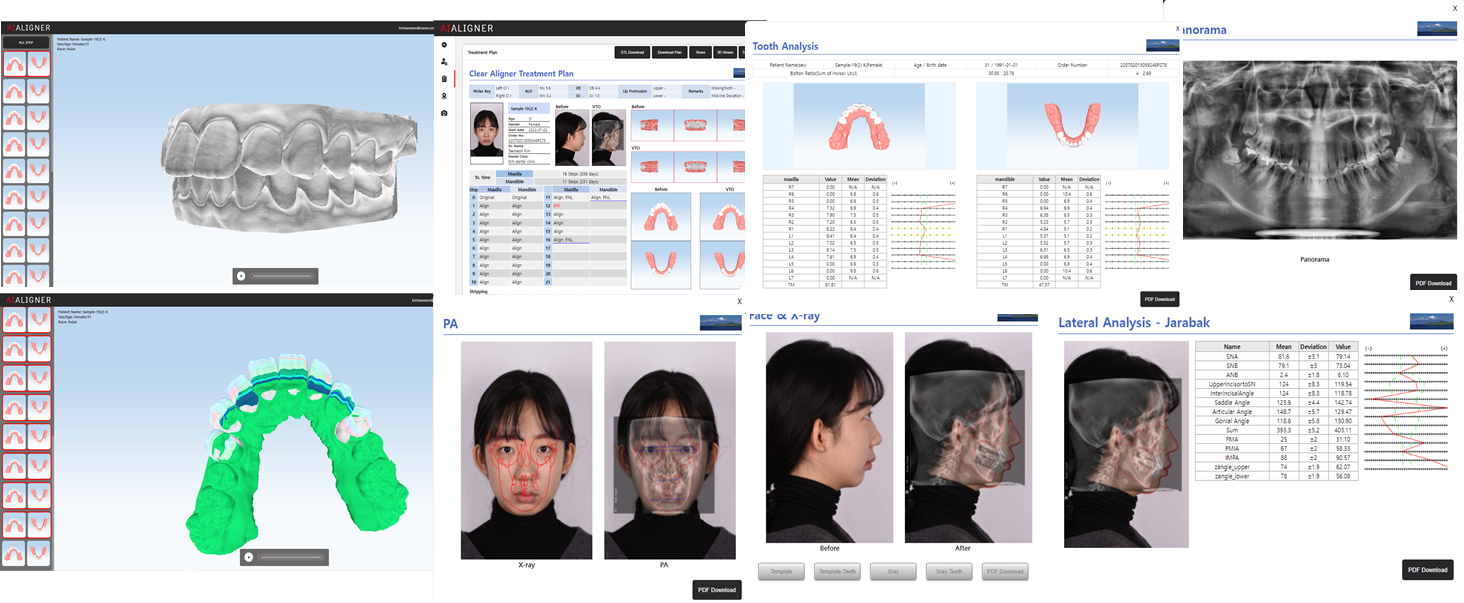Click the STL Download button
The height and width of the screenshot is (603, 1464).
[x=630, y=53]
